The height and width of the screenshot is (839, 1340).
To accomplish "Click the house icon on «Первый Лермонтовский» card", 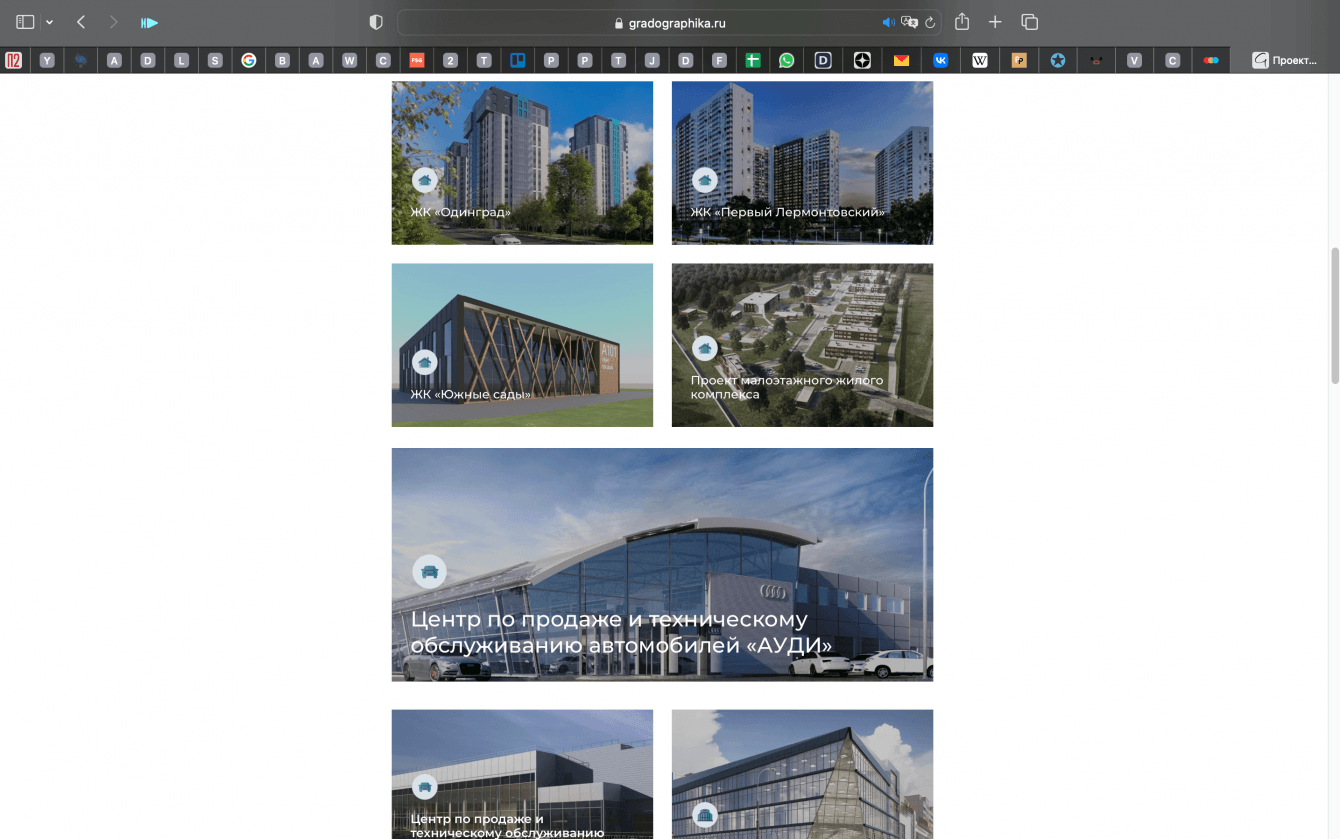I will point(705,180).
